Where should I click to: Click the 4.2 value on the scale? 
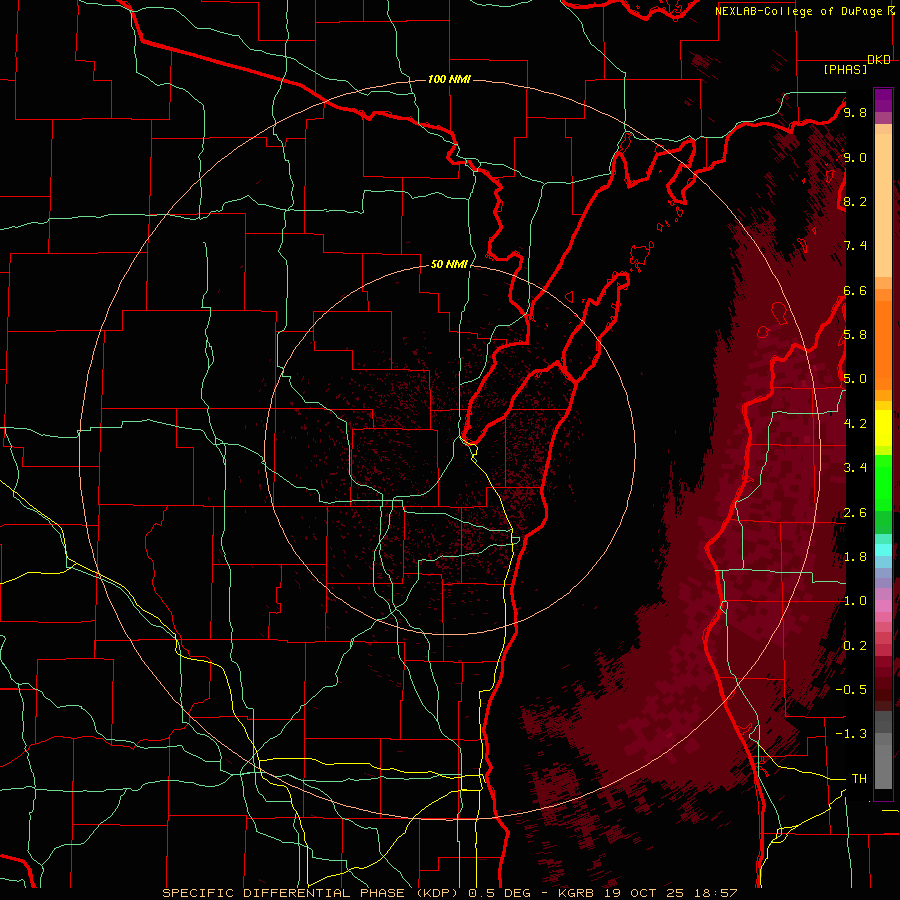point(855,424)
